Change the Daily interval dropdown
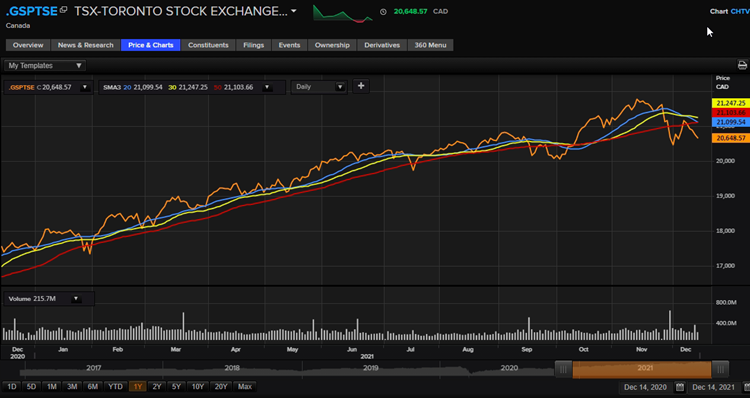The width and height of the screenshot is (750, 398). (319, 87)
